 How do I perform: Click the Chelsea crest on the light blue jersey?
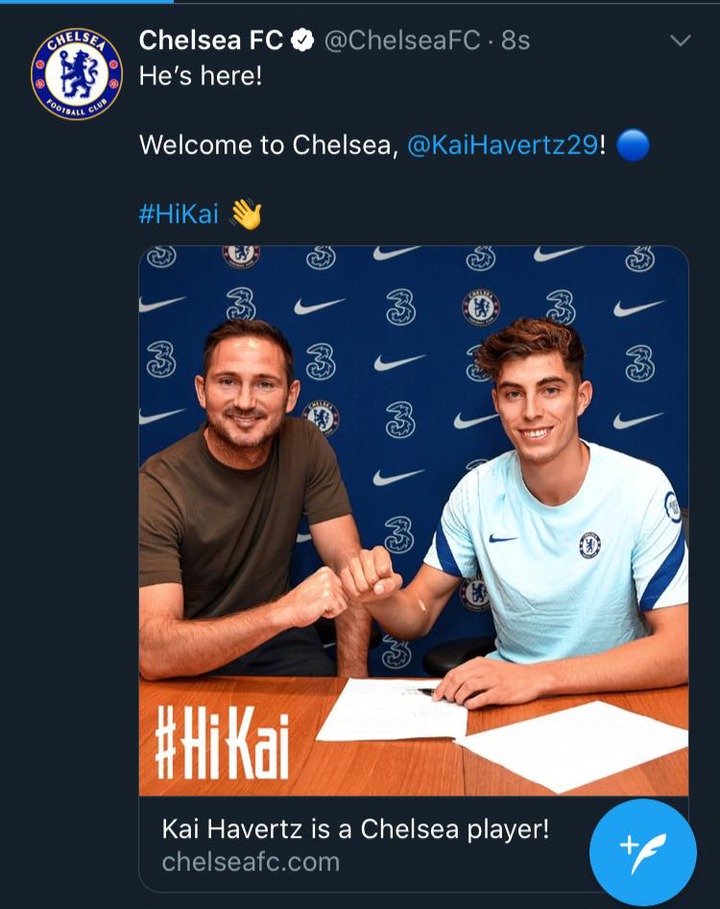(589, 545)
